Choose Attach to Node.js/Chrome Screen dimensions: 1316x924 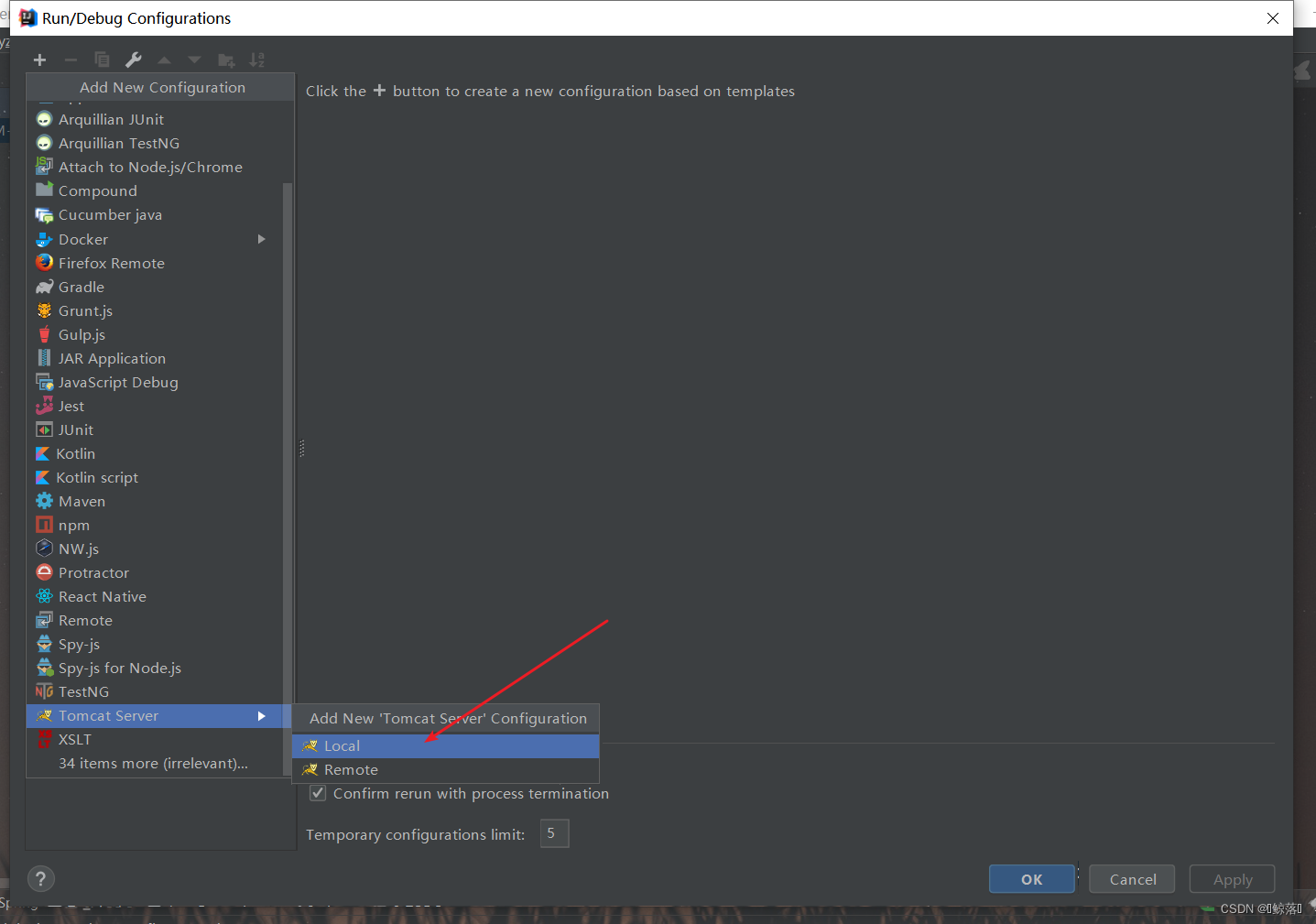[x=155, y=167]
